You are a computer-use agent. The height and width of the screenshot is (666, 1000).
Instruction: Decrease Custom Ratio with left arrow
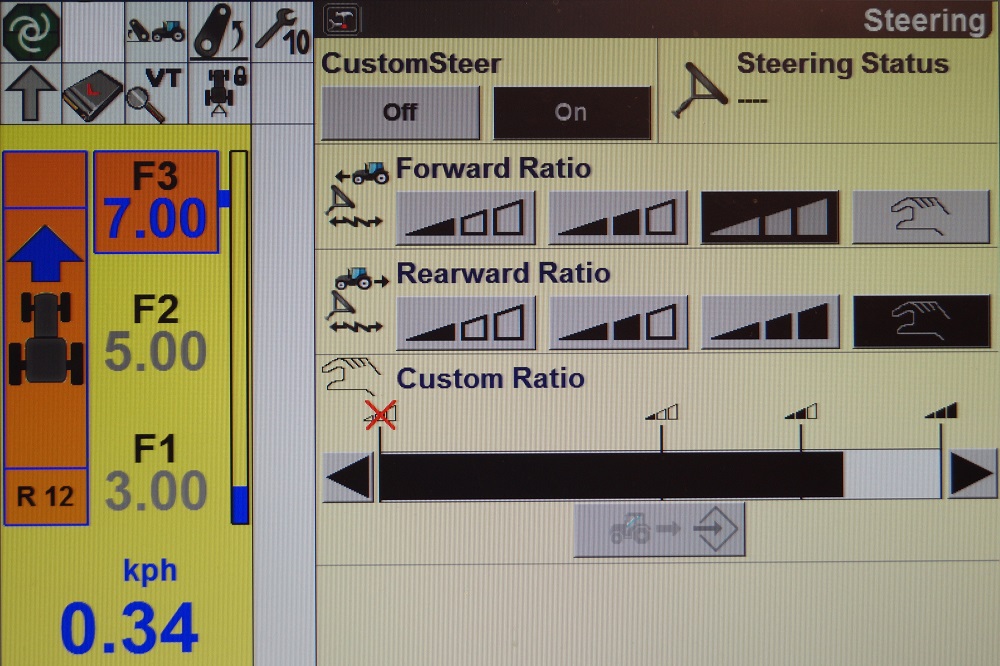[348, 475]
